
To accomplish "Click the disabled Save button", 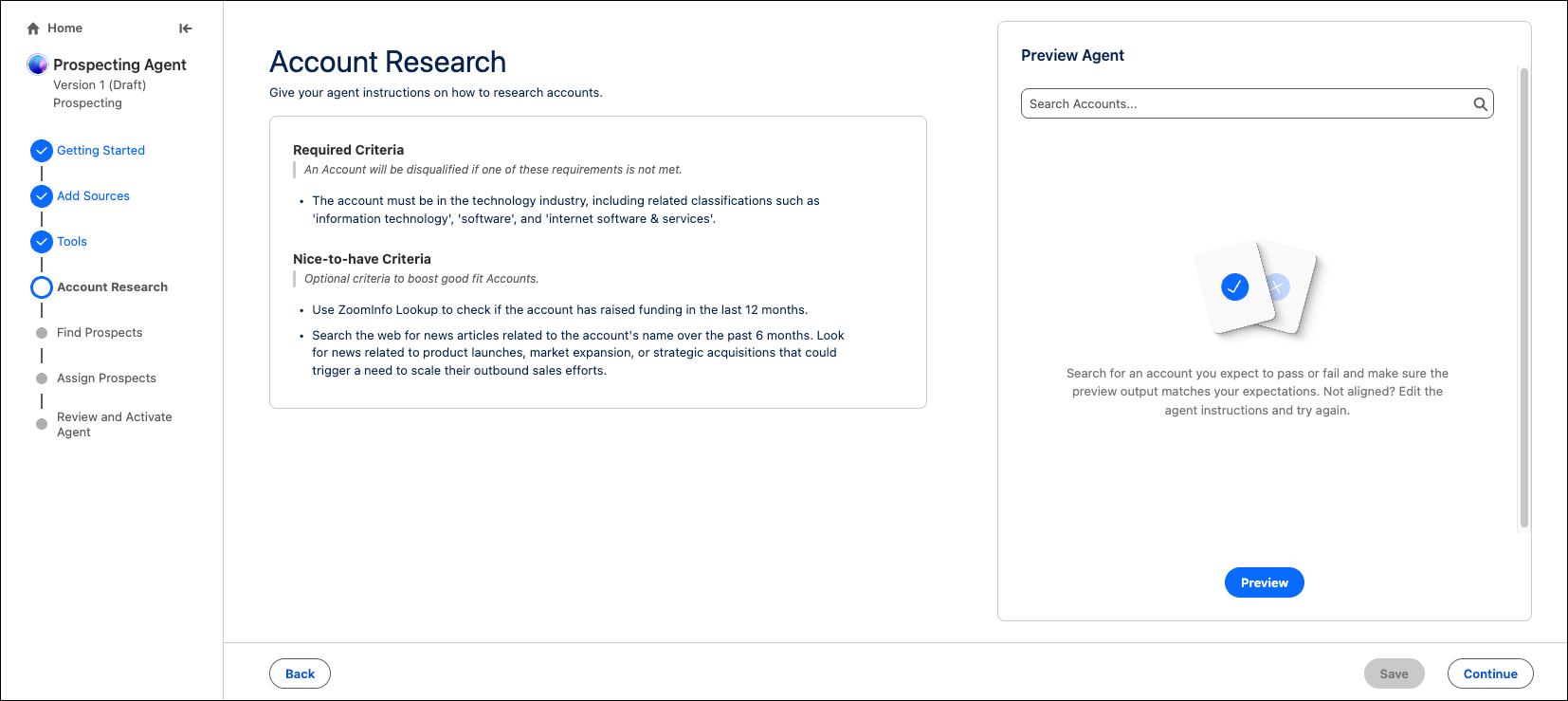I will click(x=1394, y=673).
